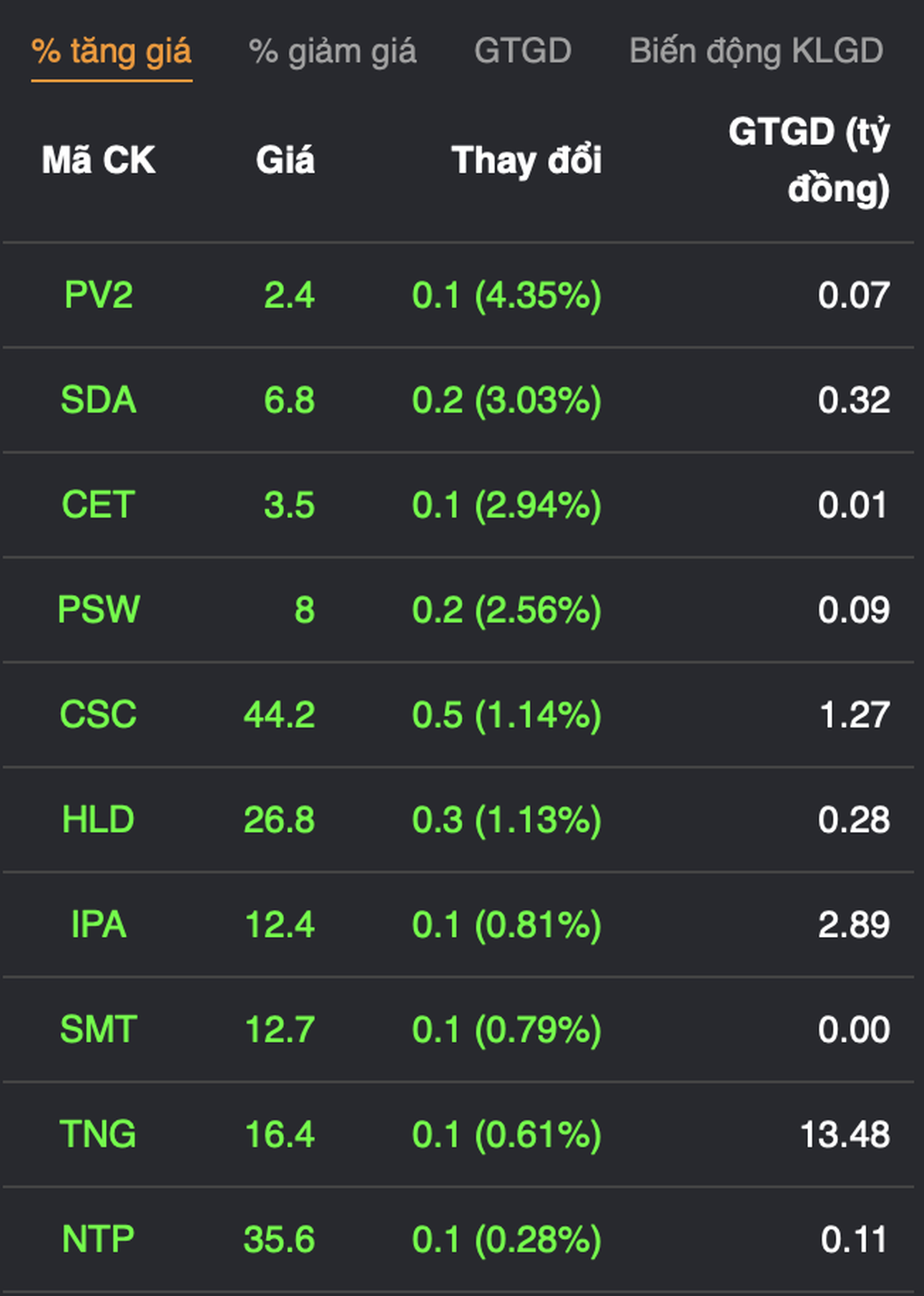Click the Thay đổi column header
924x1296 pixels.
click(526, 160)
